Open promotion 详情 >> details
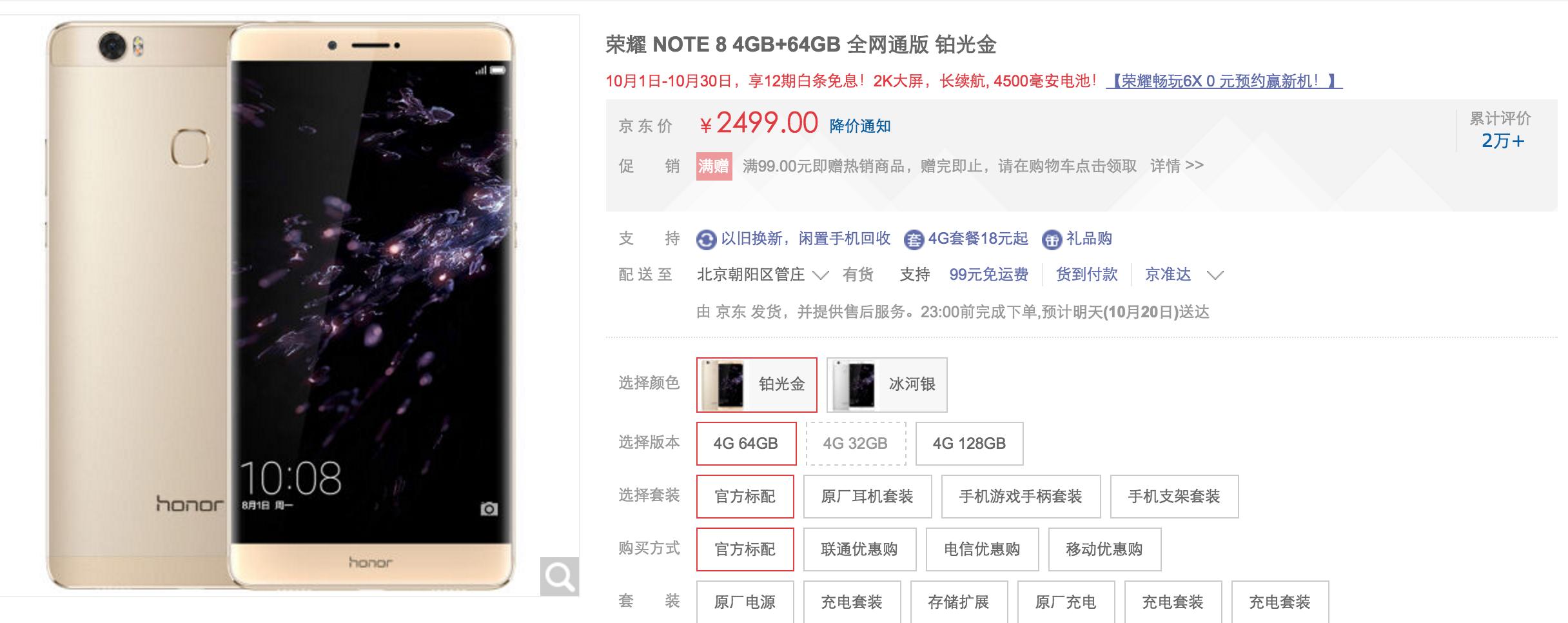 1177,166
